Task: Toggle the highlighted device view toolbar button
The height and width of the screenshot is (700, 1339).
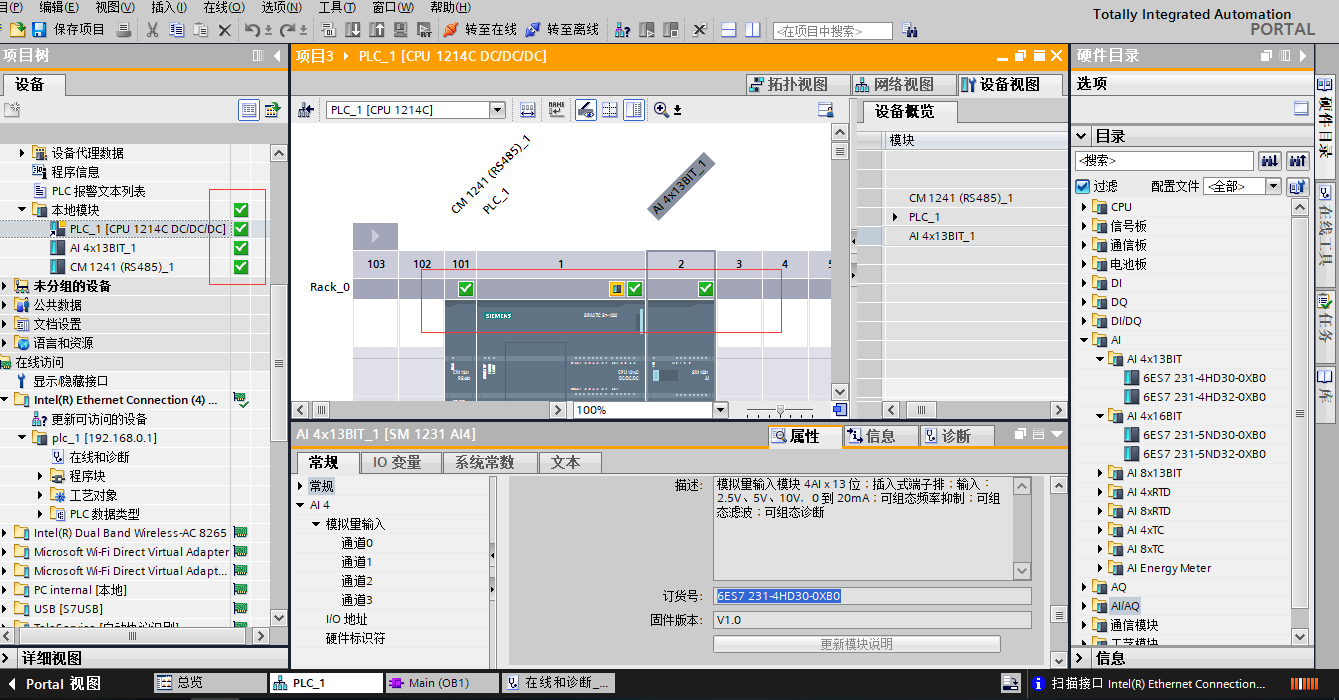Action: click(586, 110)
